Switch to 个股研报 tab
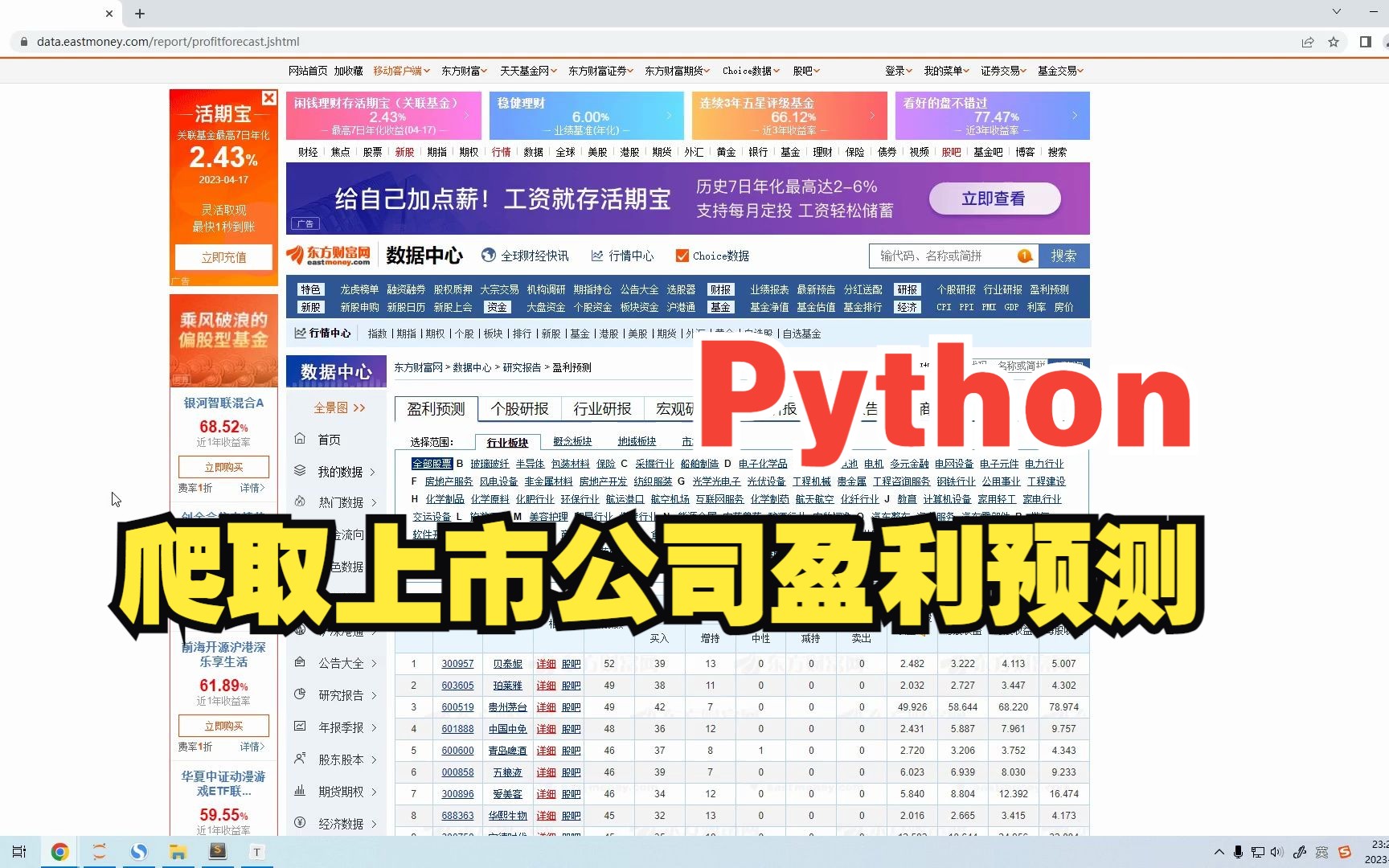 point(519,409)
